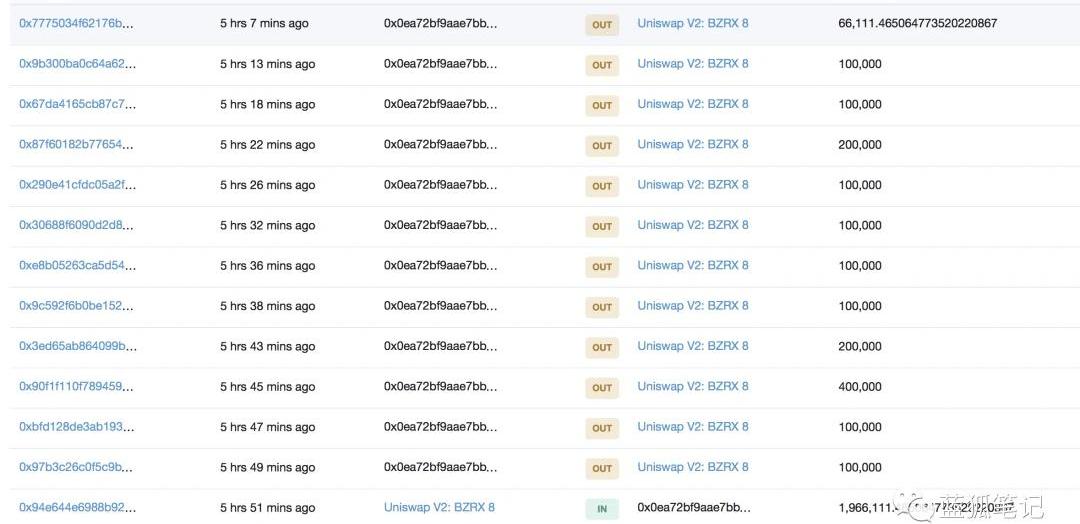Image resolution: width=1080 pixels, height=524 pixels.
Task: Open transaction 0x7775034f62176b…
Action: (76, 23)
